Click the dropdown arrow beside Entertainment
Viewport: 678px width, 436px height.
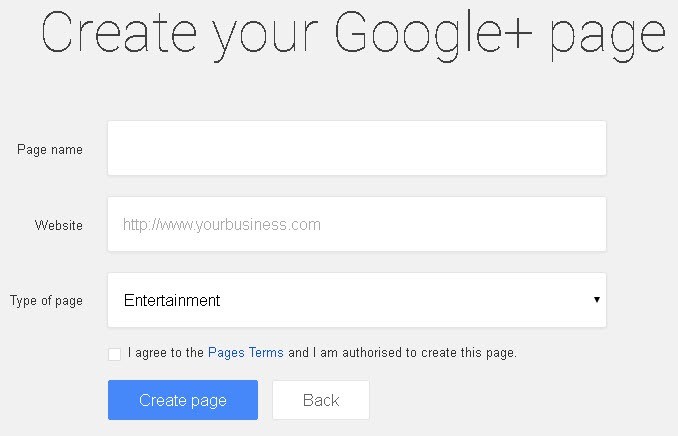[596, 300]
